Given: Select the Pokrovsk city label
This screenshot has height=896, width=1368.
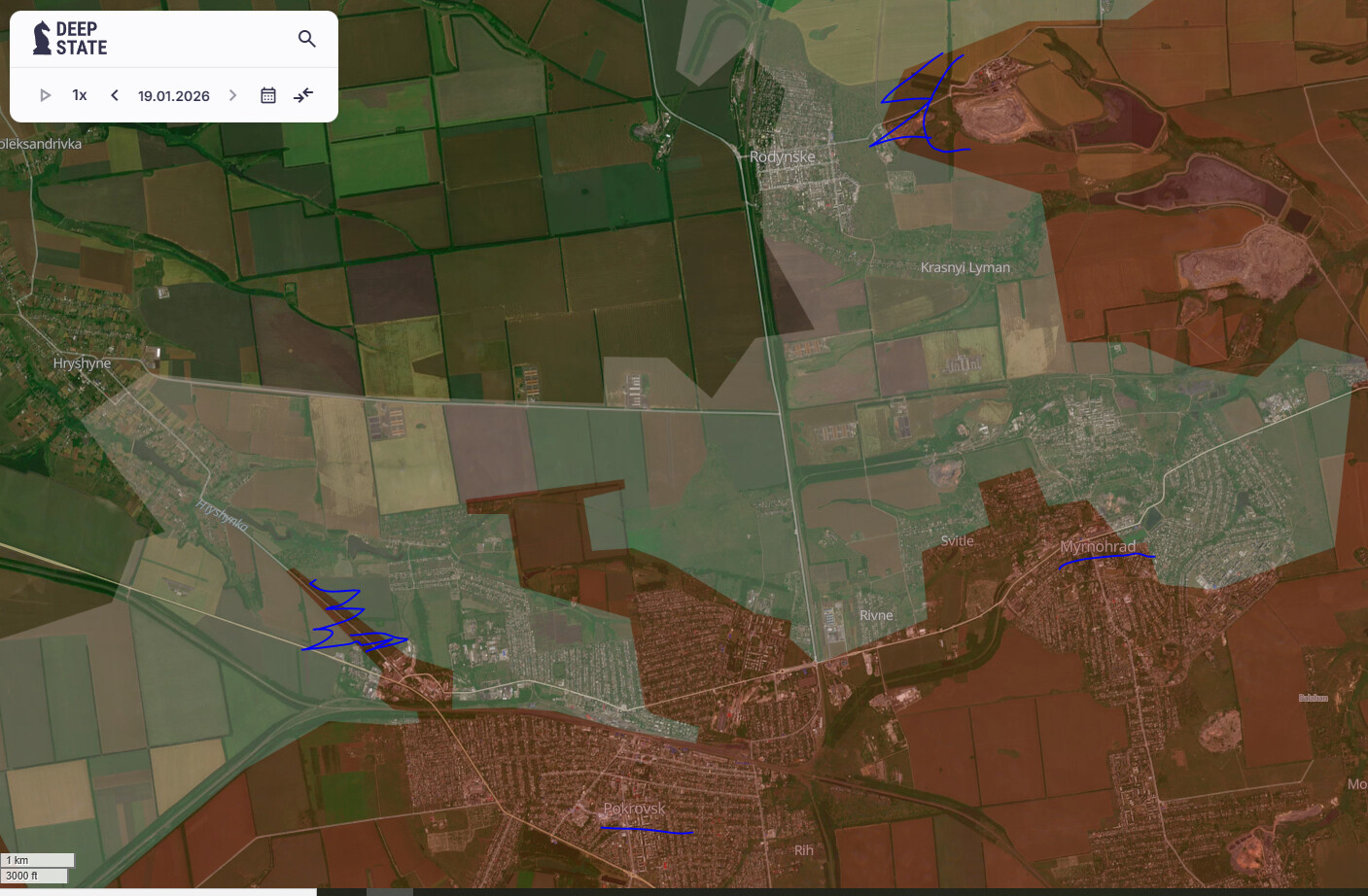Looking at the screenshot, I should click(x=634, y=809).
